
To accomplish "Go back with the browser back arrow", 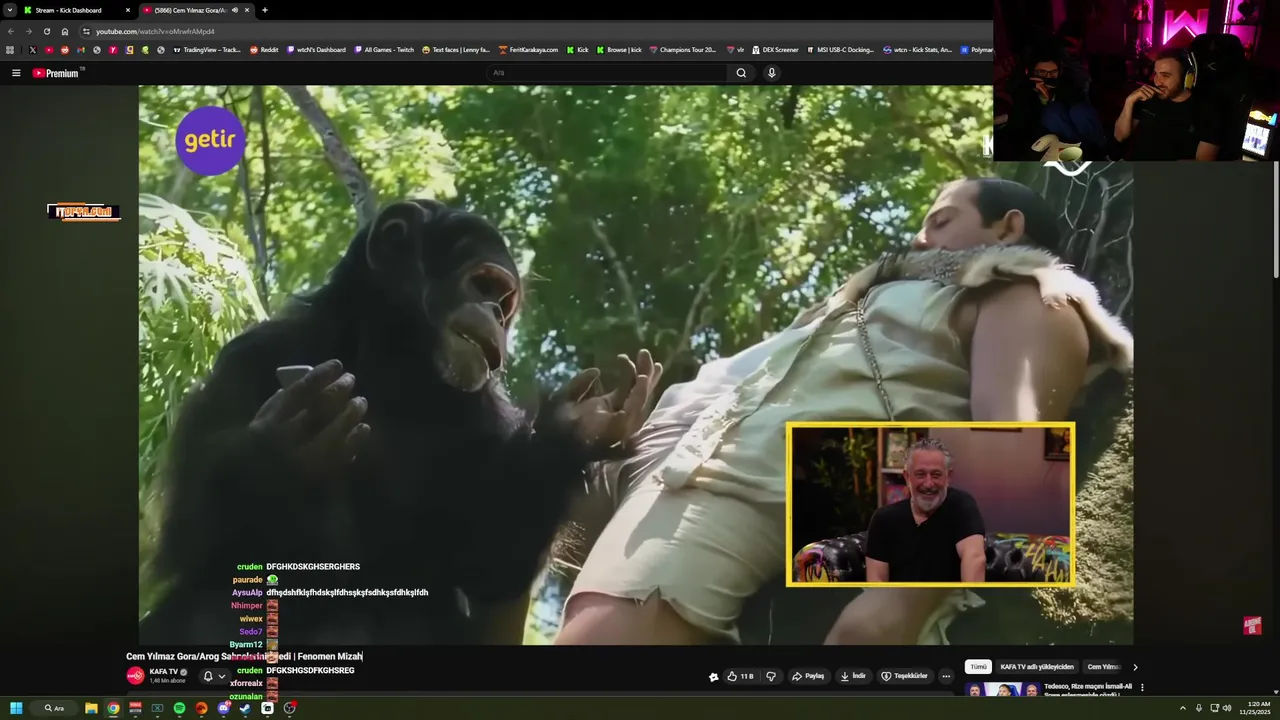I will coord(11,31).
